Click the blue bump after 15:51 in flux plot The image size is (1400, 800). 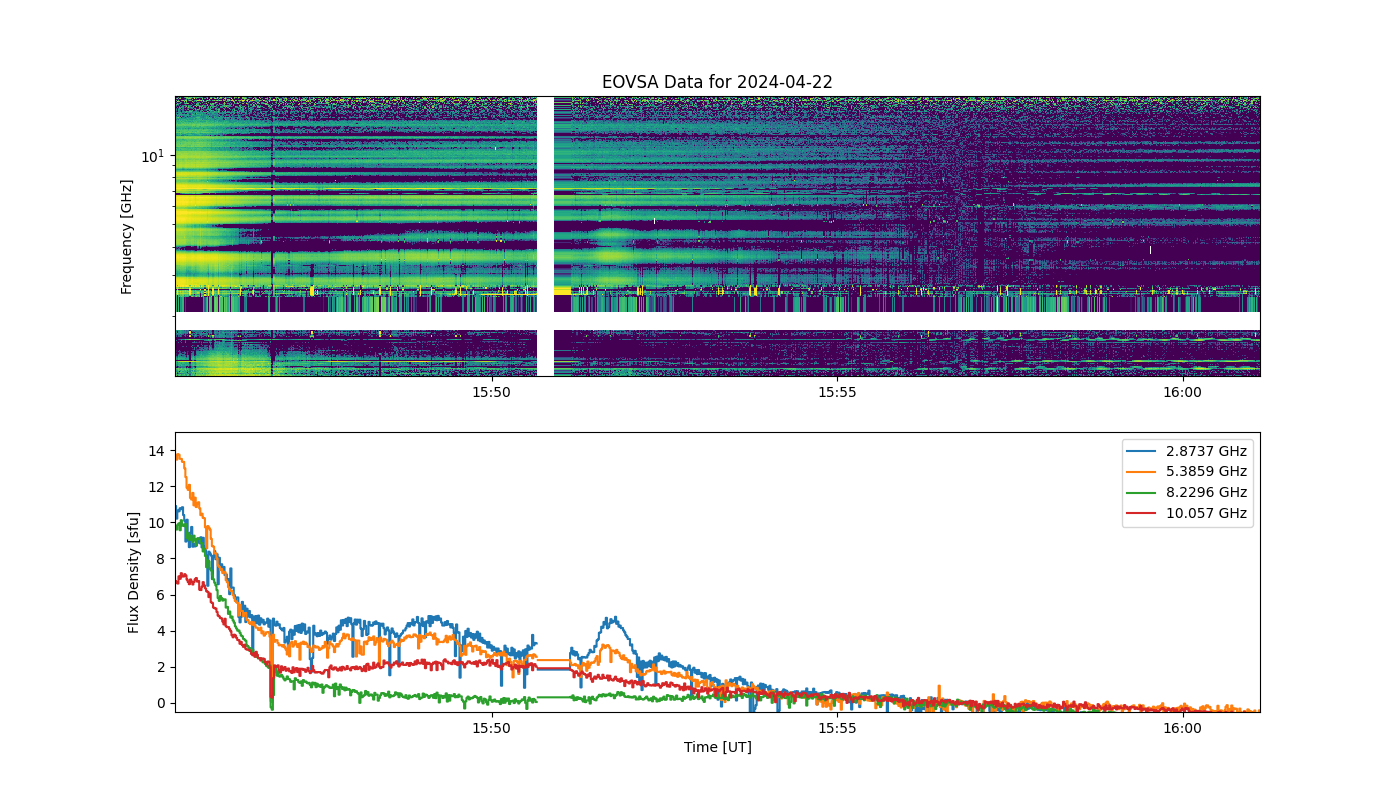[x=612, y=621]
